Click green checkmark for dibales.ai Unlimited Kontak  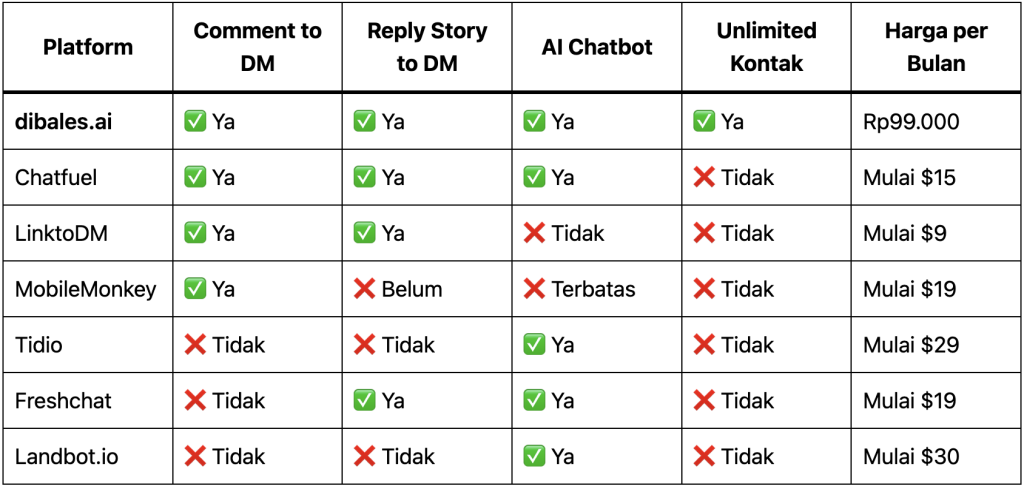click(x=704, y=122)
